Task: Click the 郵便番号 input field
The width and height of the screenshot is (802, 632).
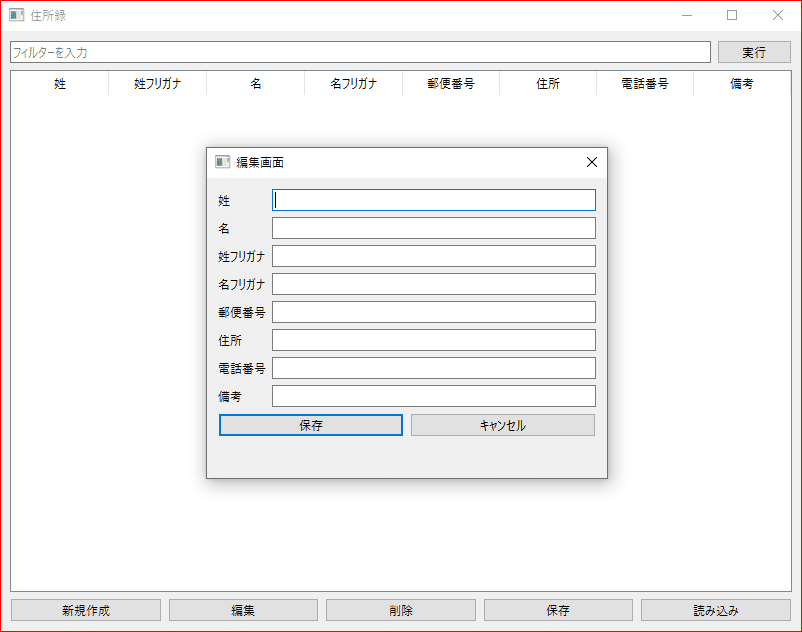Action: pos(434,312)
